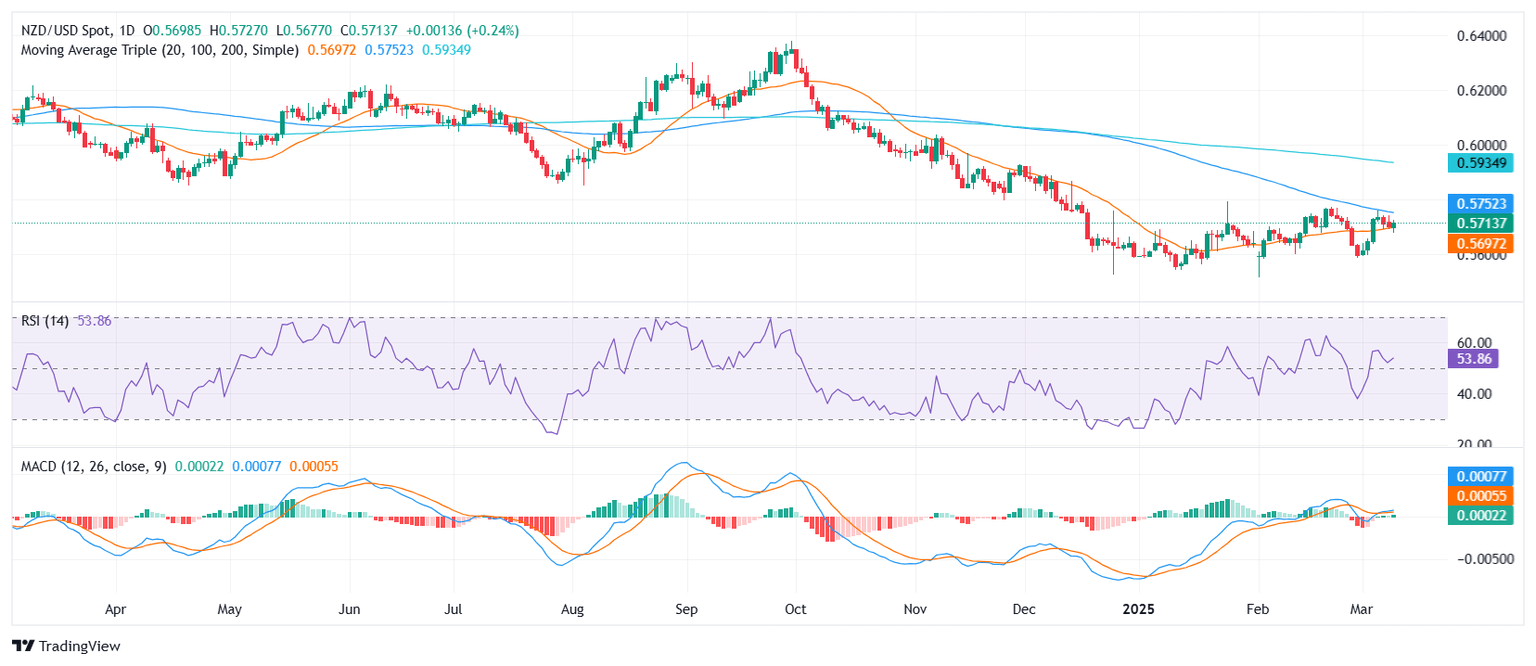This screenshot has height=666, width=1536.
Task: Click the Oct label on the time axis
Action: pyautogui.click(x=796, y=607)
